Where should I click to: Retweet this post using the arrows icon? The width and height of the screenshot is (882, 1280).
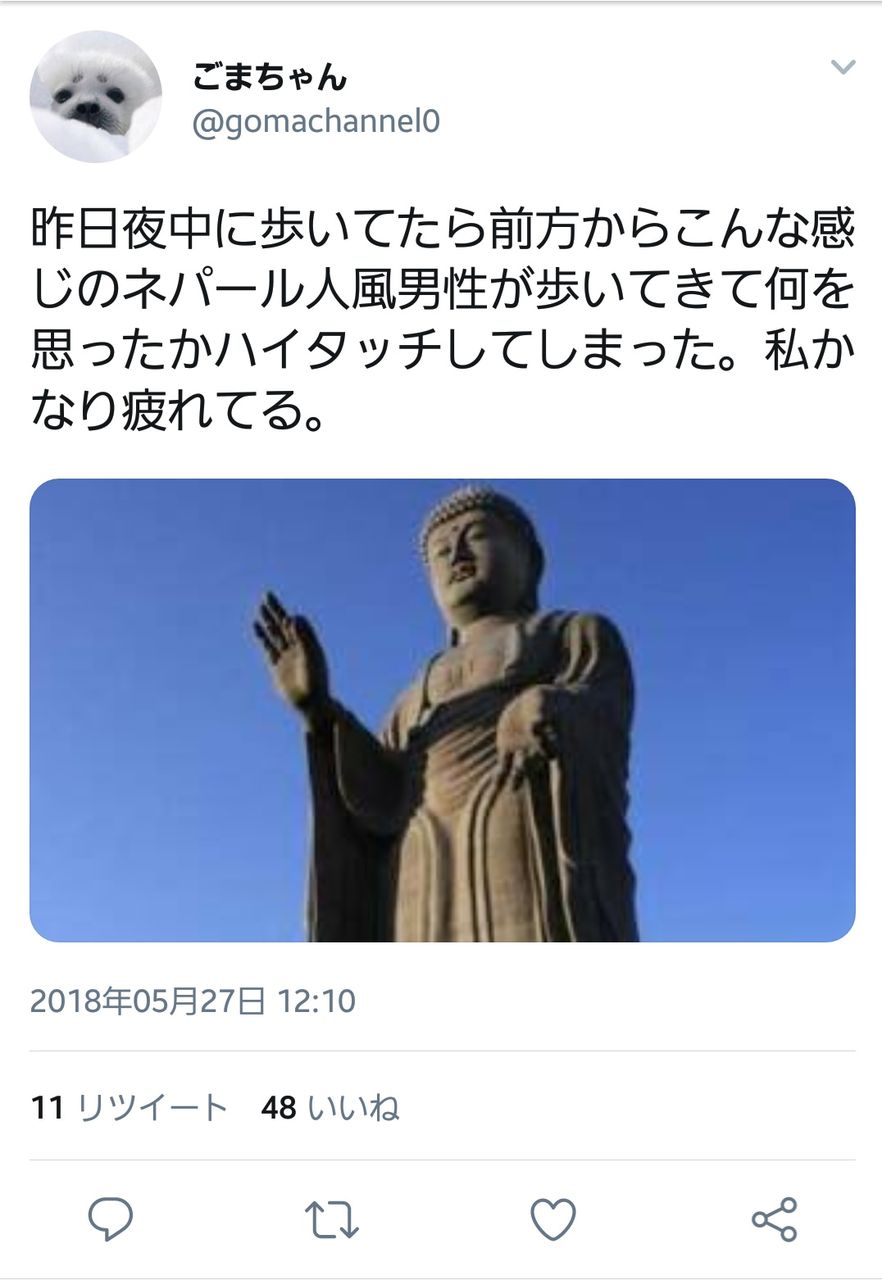331,1220
